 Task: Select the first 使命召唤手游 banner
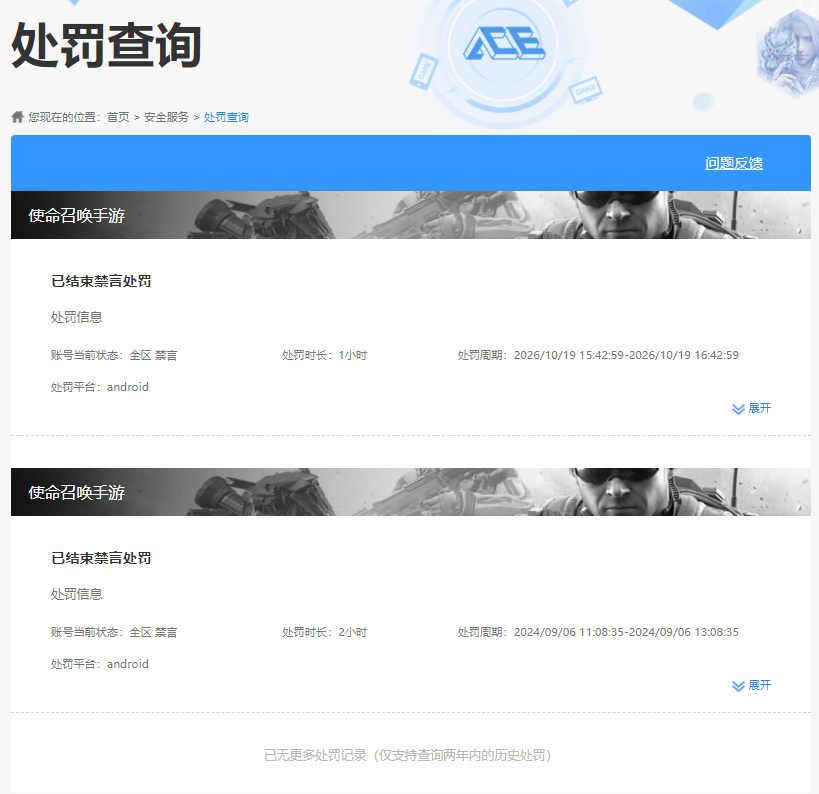tap(411, 215)
